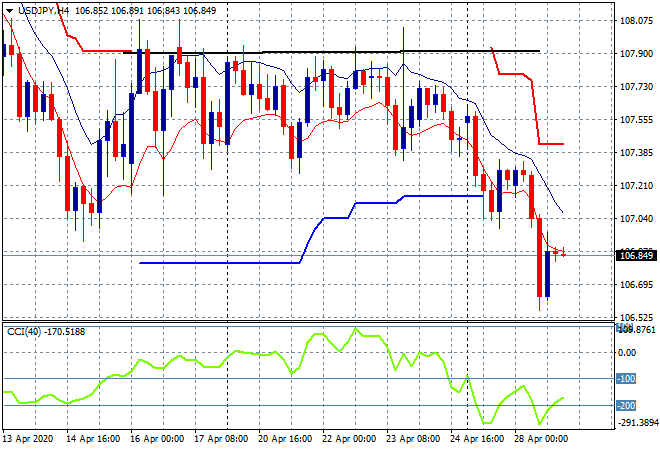The height and width of the screenshot is (450, 660).
Task: Click the 22 Apr 00:00 time label
Action: tap(349, 439)
